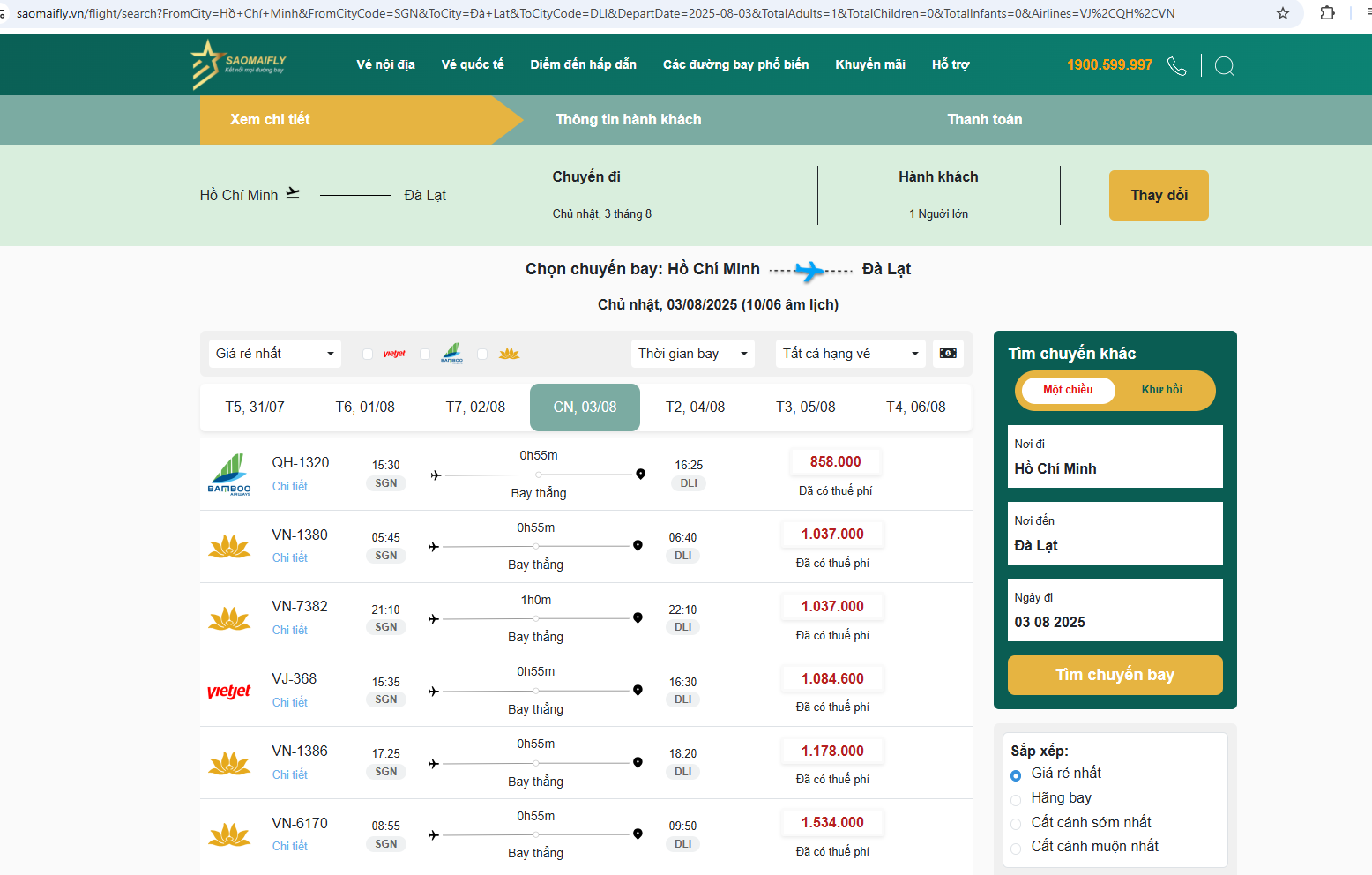Choose the 858.000 price for QH-1320
1372x875 pixels.
click(835, 462)
